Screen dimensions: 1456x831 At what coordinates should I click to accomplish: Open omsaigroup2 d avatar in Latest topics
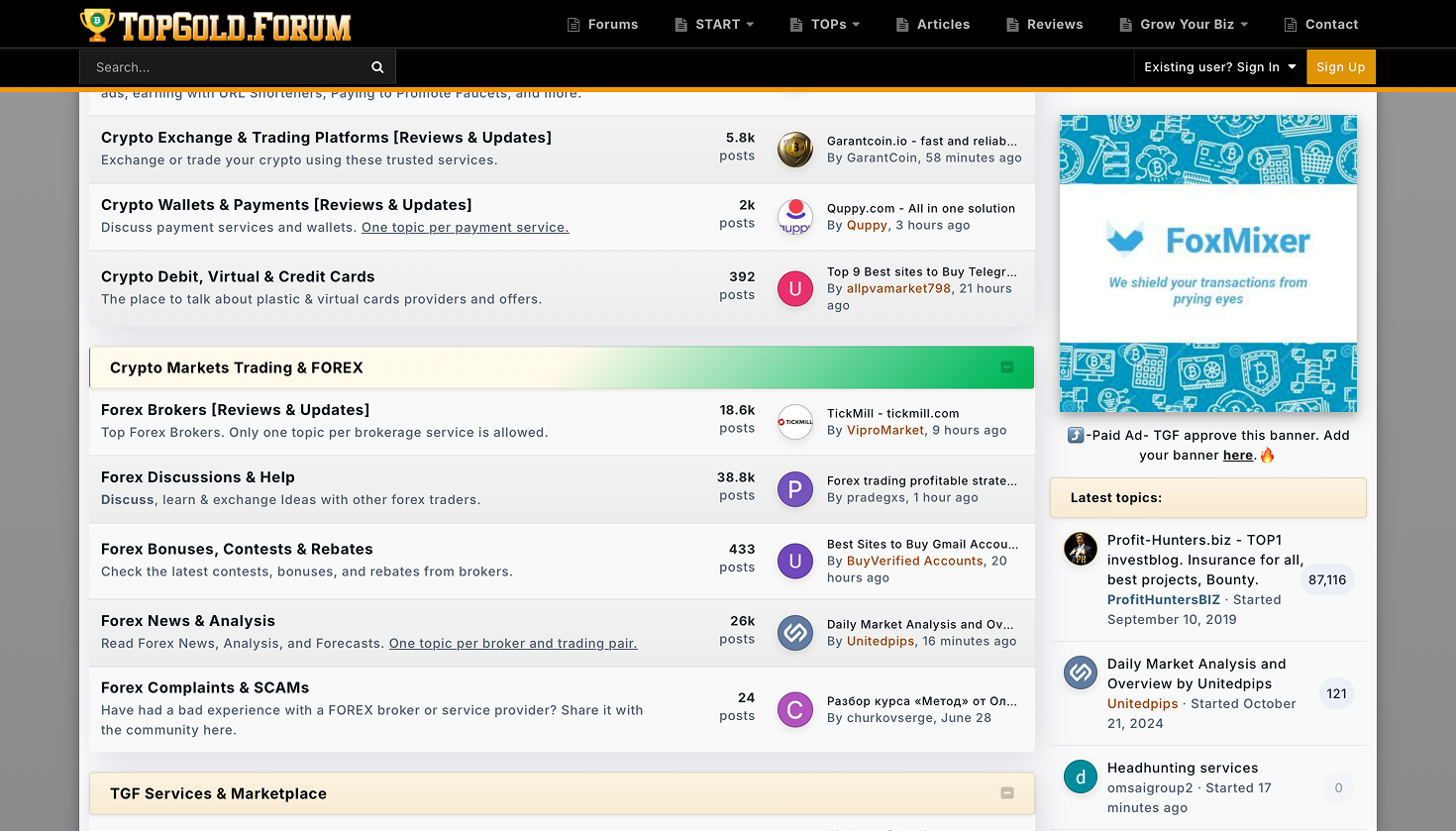[x=1081, y=777]
